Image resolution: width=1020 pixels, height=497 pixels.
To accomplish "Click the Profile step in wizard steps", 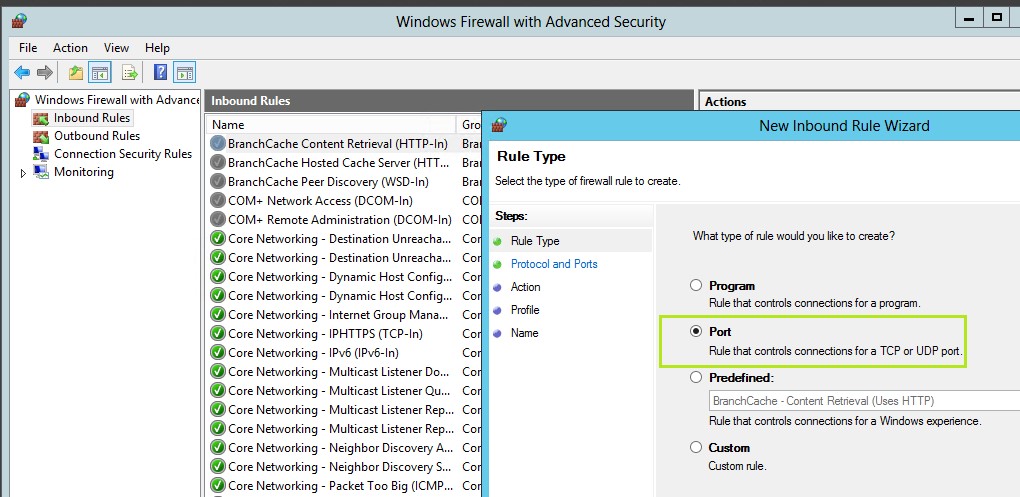I will (x=525, y=310).
